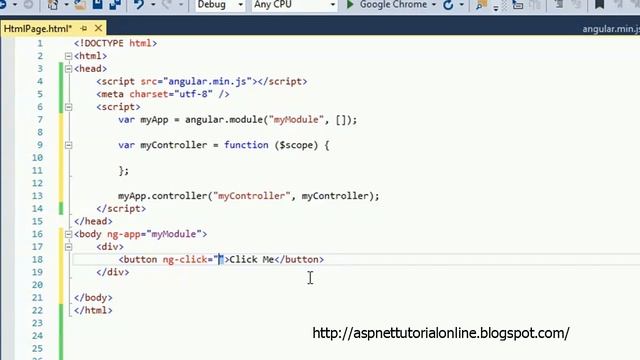The height and width of the screenshot is (360, 640).
Task: Click the closing </body> tag on line 21
Action: tap(93, 298)
